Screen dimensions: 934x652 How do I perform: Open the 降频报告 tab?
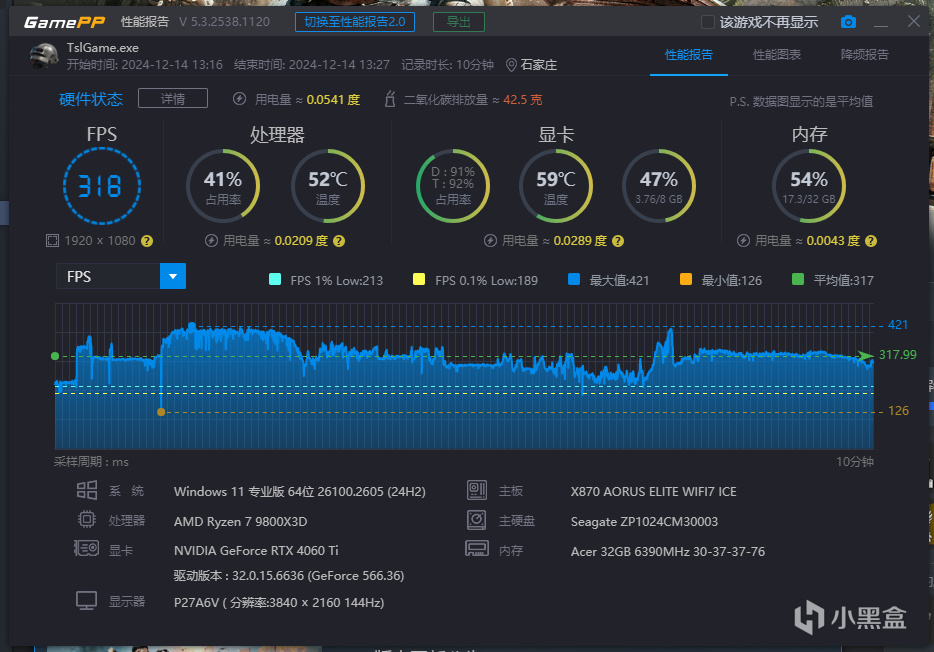pyautogui.click(x=864, y=55)
